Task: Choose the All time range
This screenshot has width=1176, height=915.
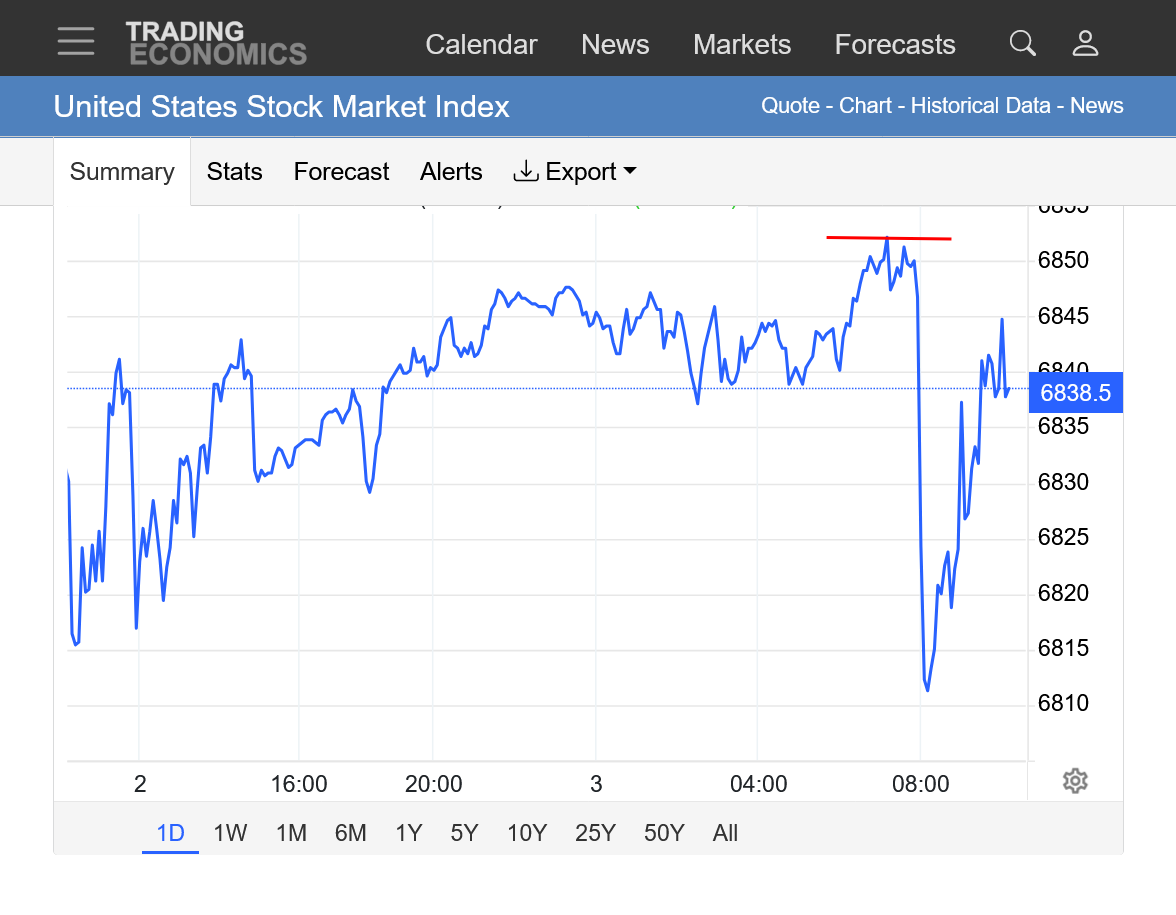Action: 725,833
